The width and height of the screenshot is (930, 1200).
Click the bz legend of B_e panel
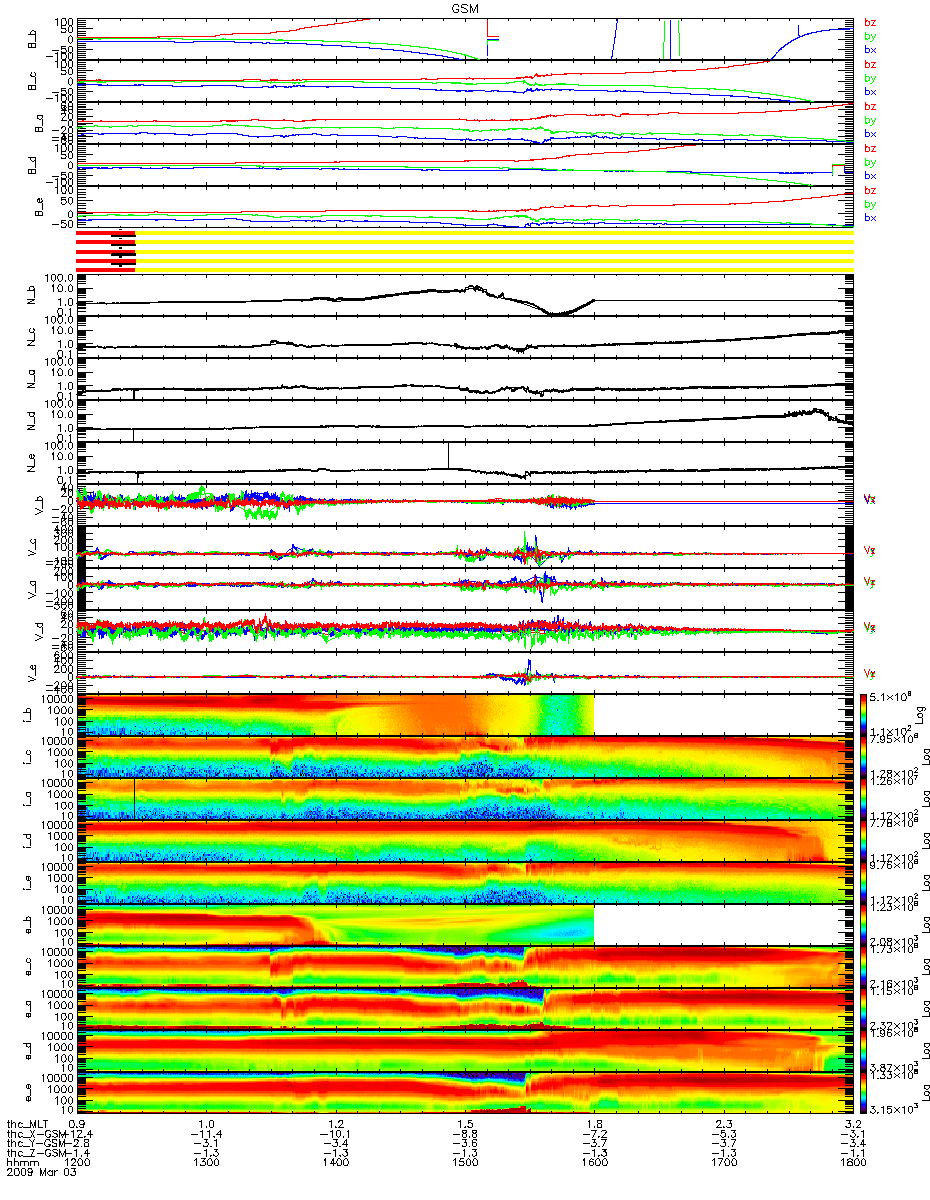(x=870, y=190)
